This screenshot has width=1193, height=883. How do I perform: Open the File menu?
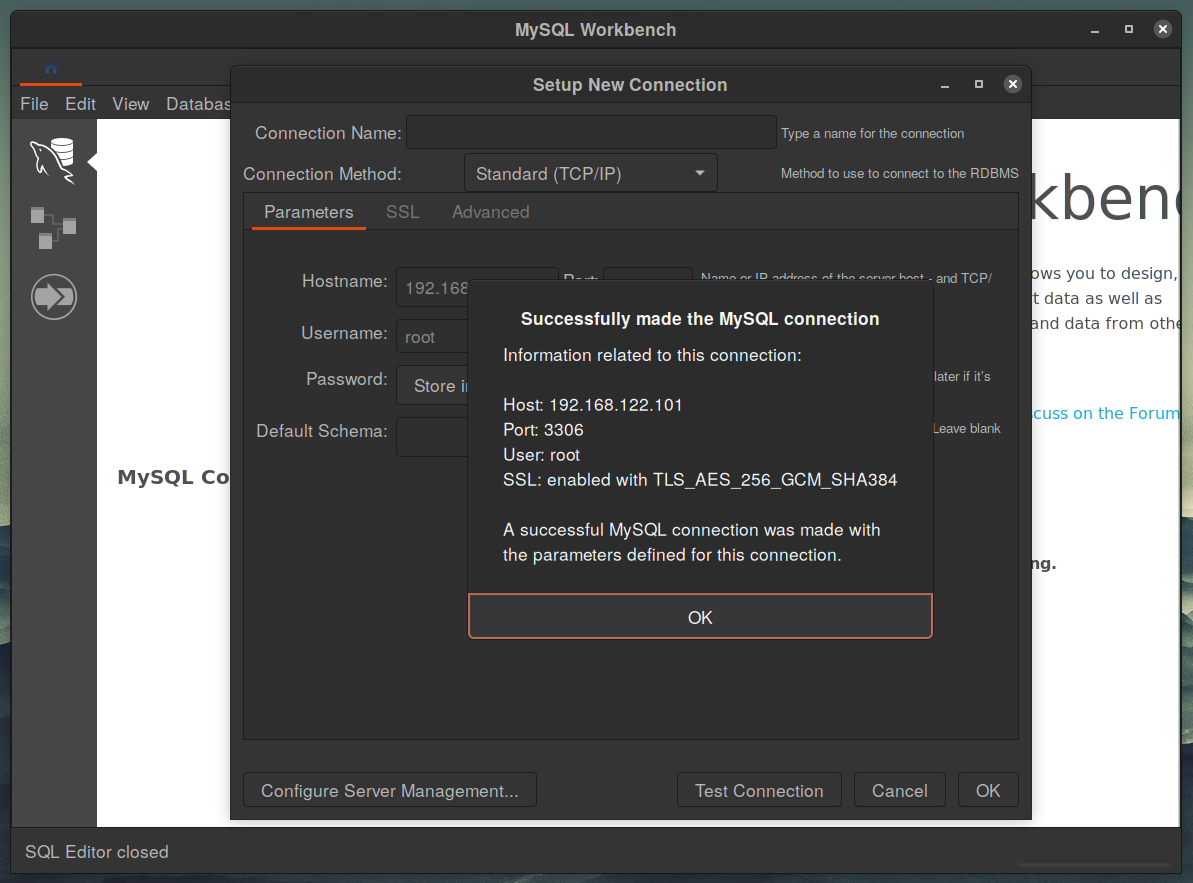click(x=34, y=103)
